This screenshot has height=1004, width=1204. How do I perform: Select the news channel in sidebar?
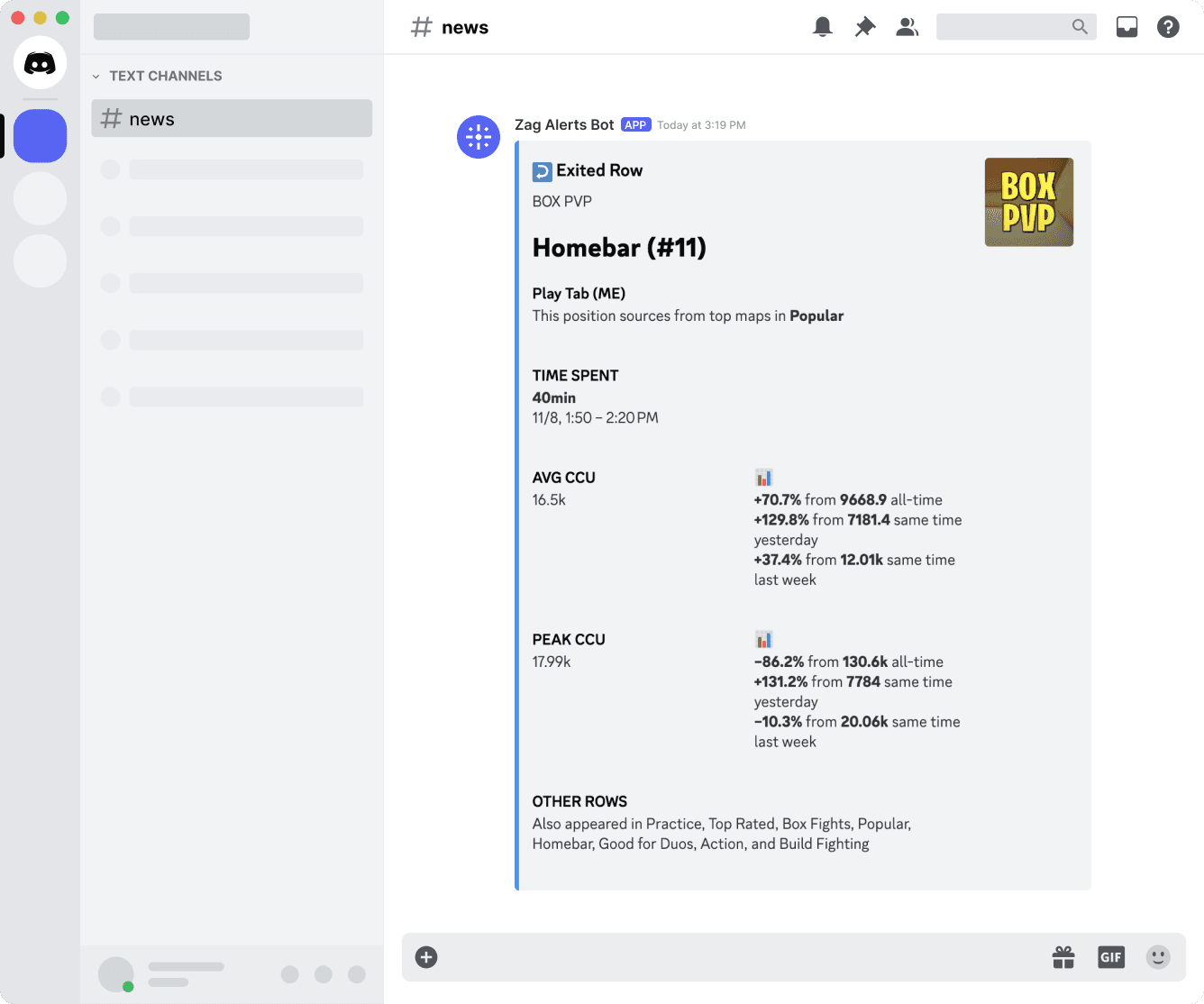point(232,118)
